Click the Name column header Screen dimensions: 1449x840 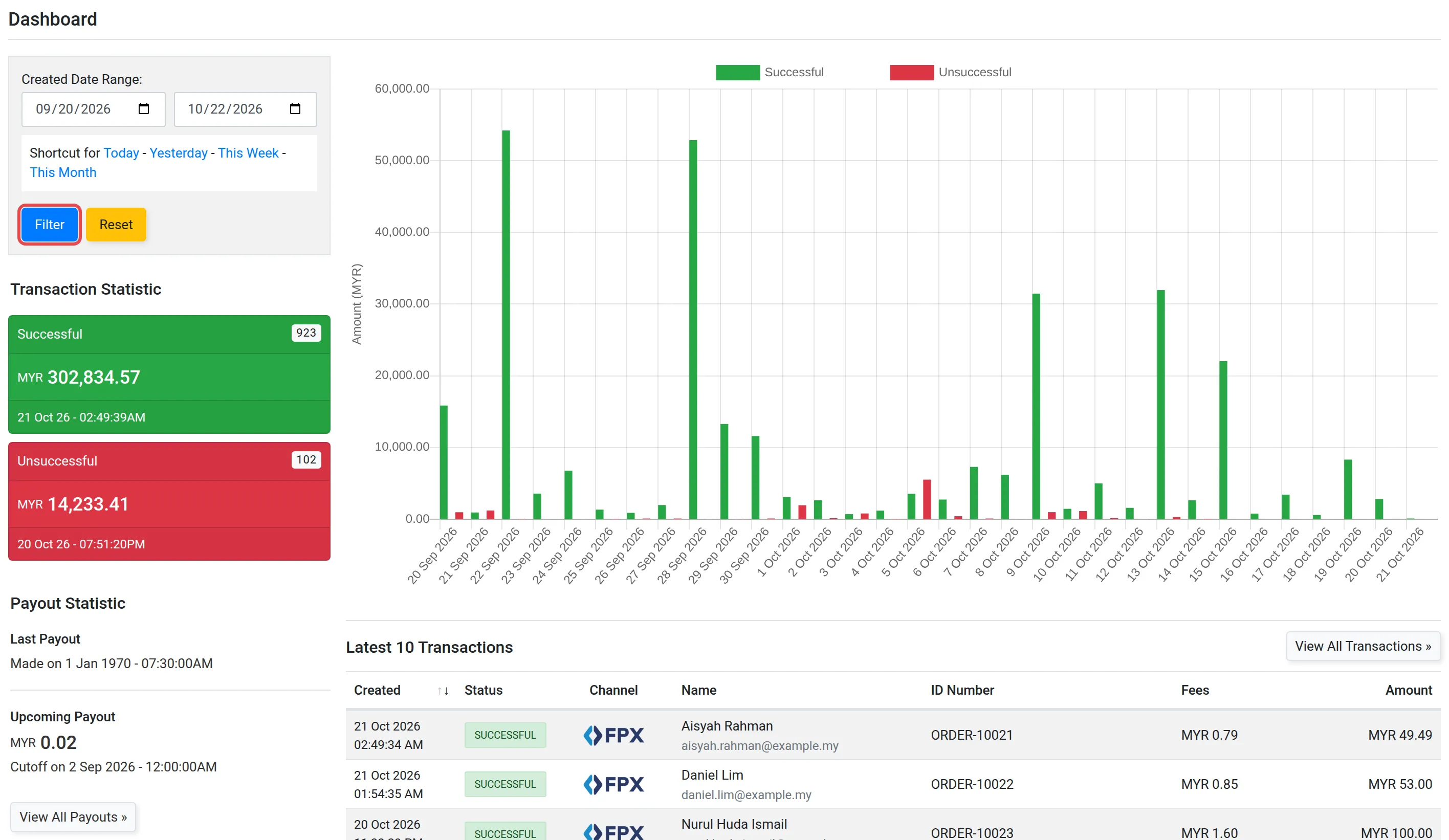pyautogui.click(x=698, y=691)
